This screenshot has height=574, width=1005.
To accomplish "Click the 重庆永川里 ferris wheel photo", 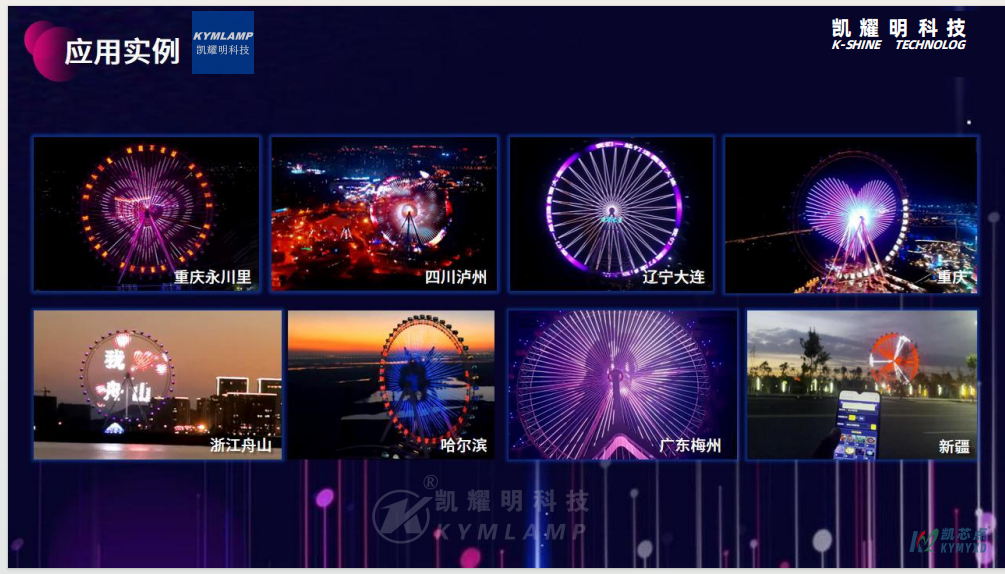I will [x=147, y=214].
